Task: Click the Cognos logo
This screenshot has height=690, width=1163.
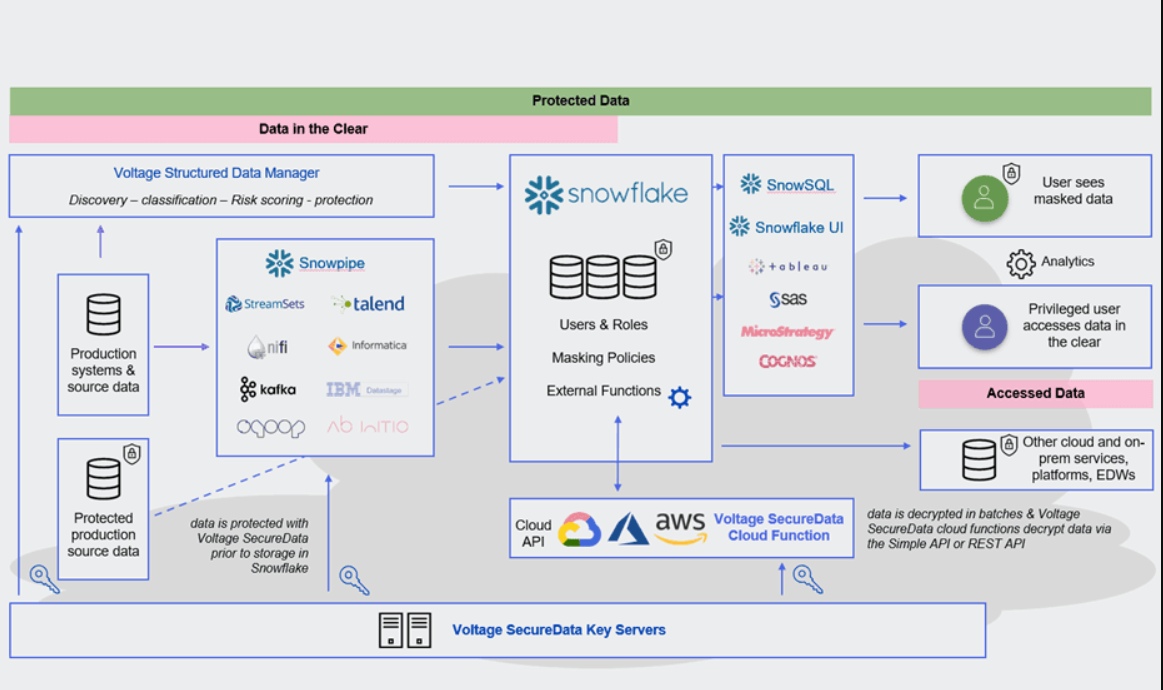Action: 787,361
